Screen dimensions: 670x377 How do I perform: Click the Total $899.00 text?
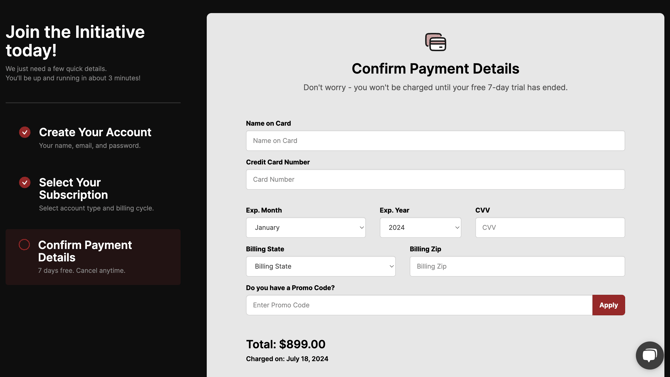[x=285, y=344]
